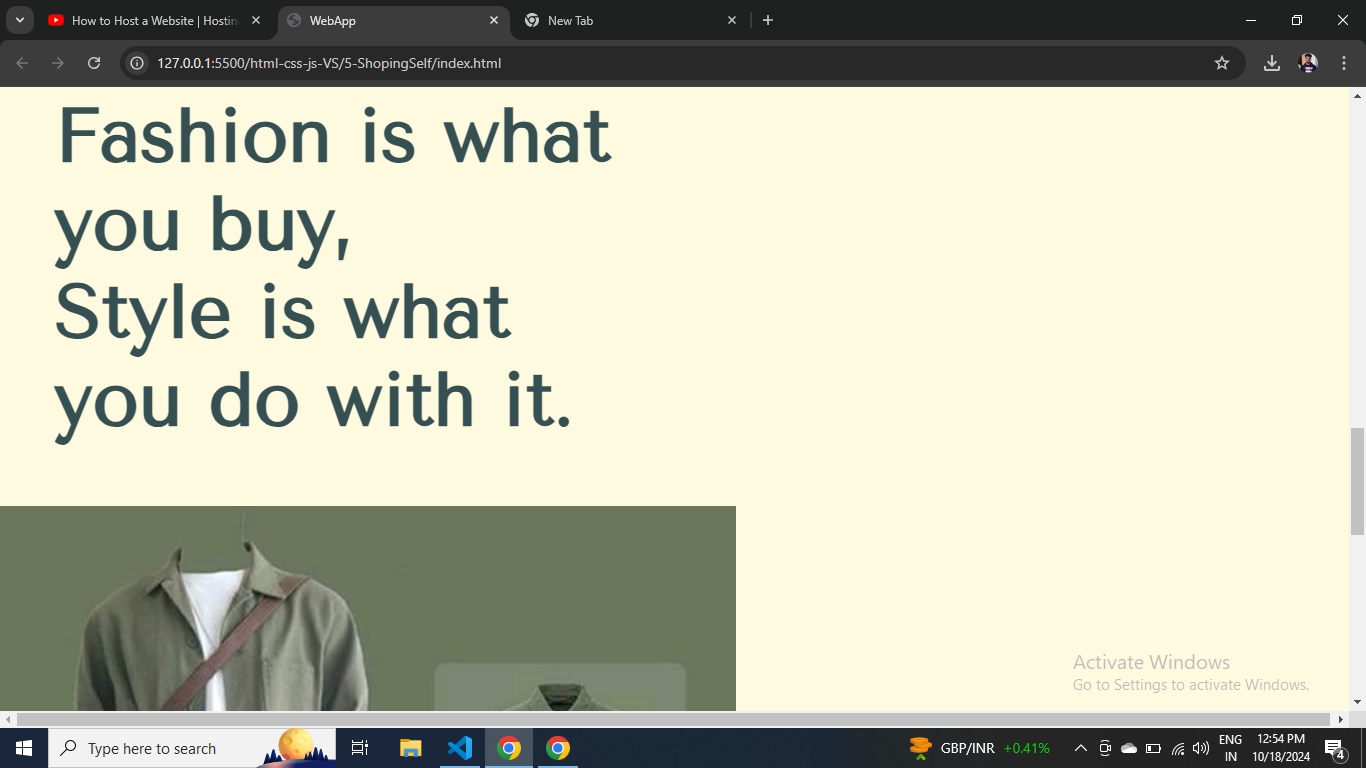Select the active Chrome taskbar icon

pos(509,748)
